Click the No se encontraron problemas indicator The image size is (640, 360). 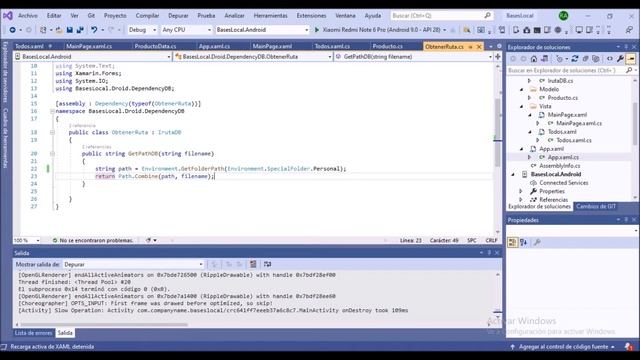(93, 240)
